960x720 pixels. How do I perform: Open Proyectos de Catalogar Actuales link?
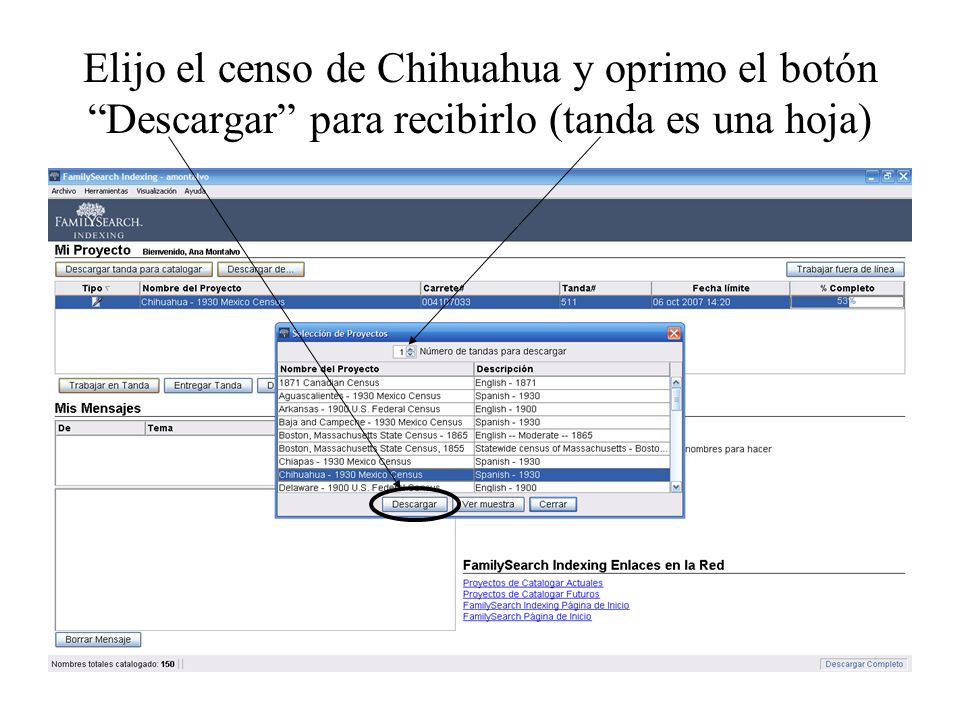point(533,583)
